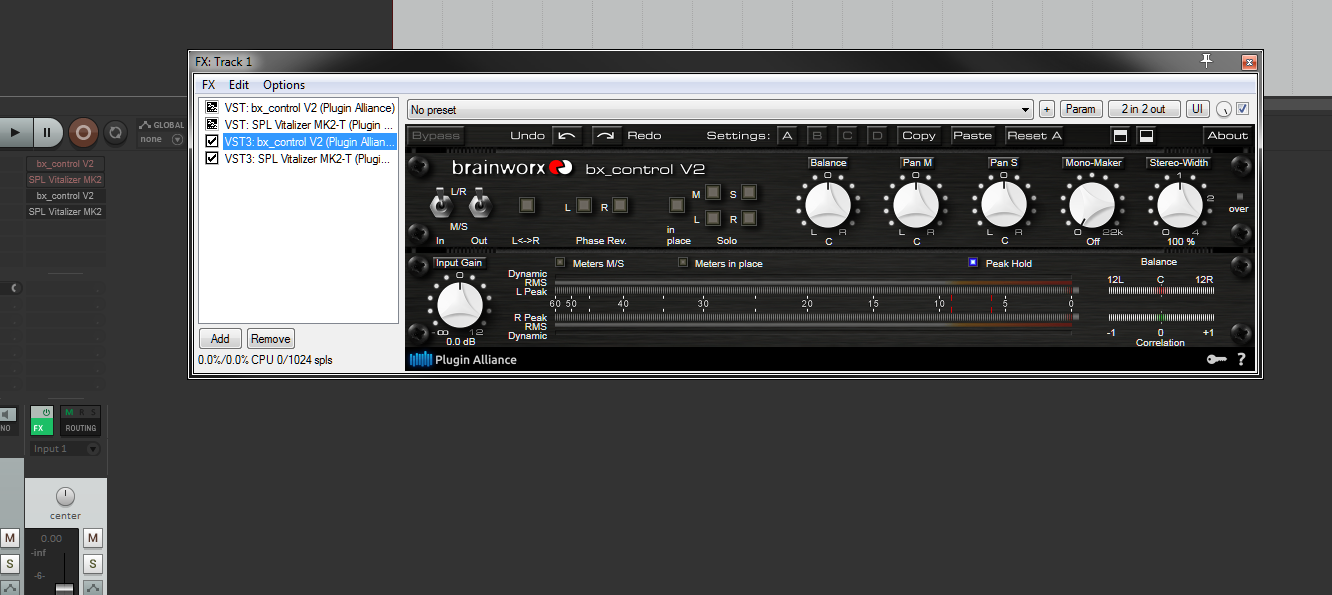The height and width of the screenshot is (595, 1332).
Task: Enable the Meters in place checkbox
Action: click(x=683, y=263)
